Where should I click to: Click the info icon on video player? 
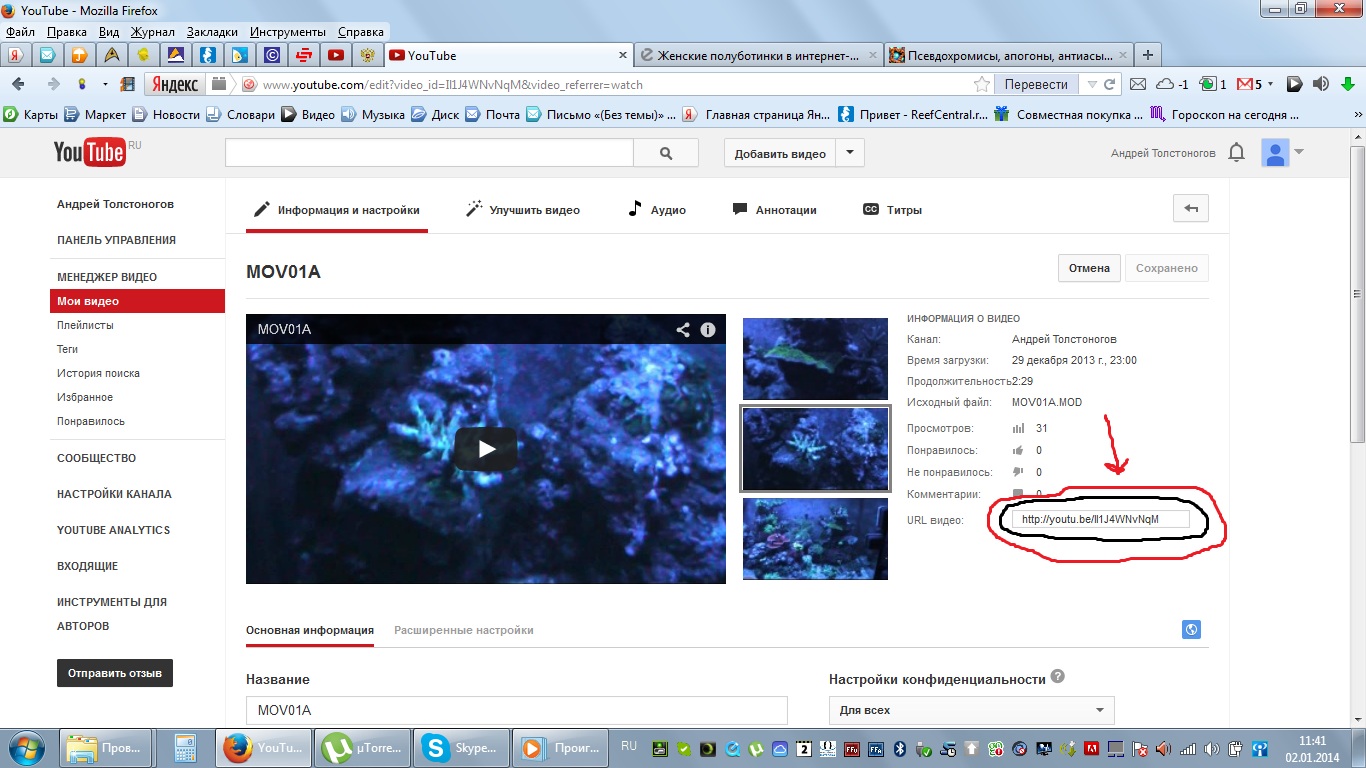[x=708, y=330]
